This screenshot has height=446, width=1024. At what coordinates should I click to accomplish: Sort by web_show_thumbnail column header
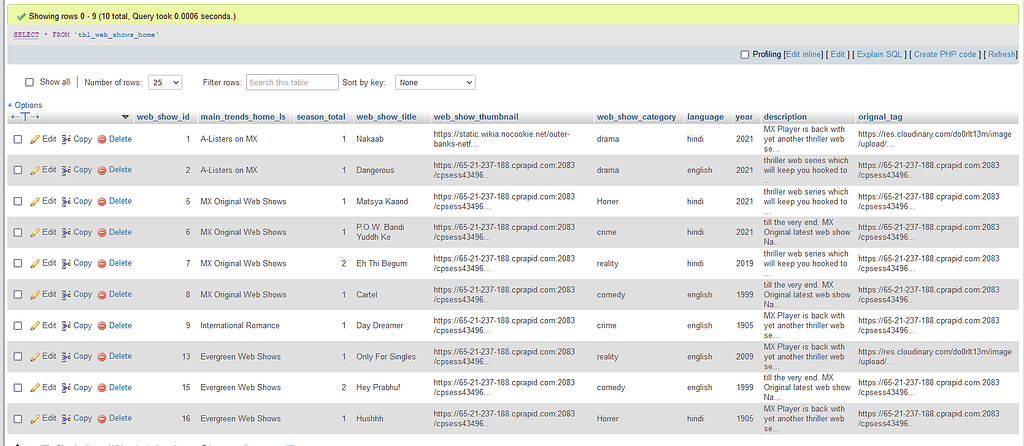click(476, 117)
